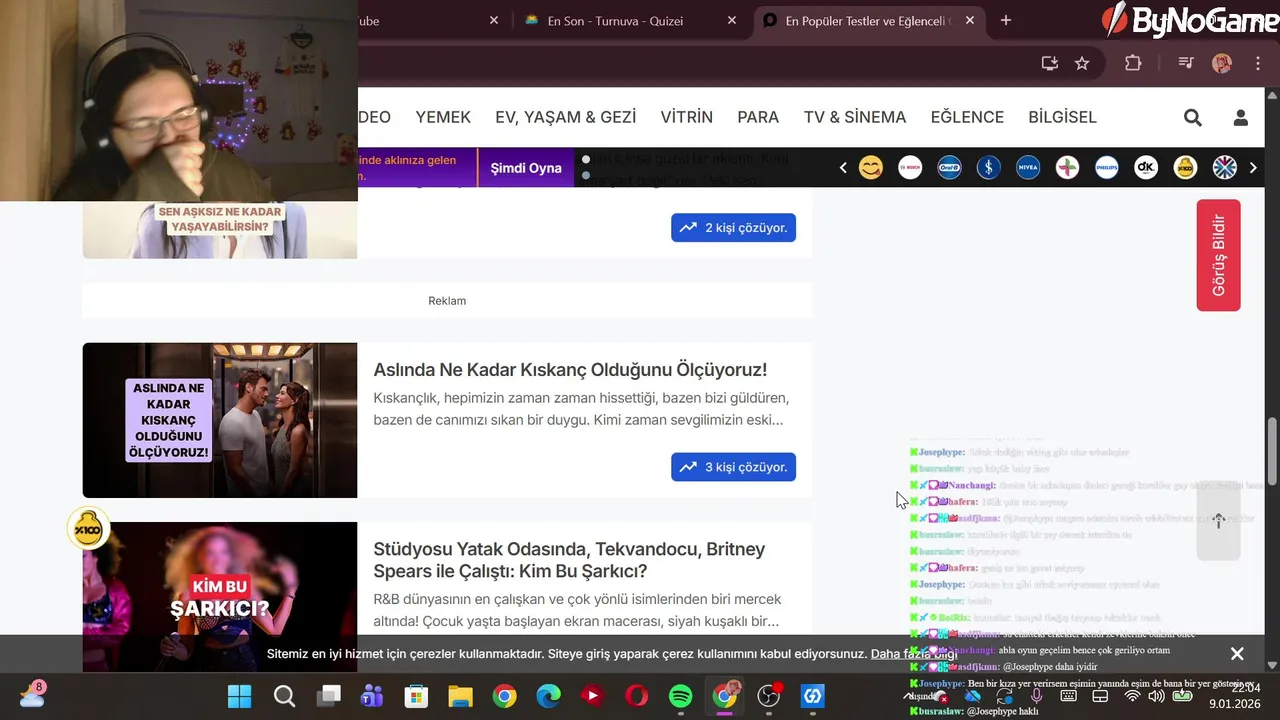The image size is (1280, 720).
Task: Open the snowflake-style brand icon
Action: (x=1224, y=168)
